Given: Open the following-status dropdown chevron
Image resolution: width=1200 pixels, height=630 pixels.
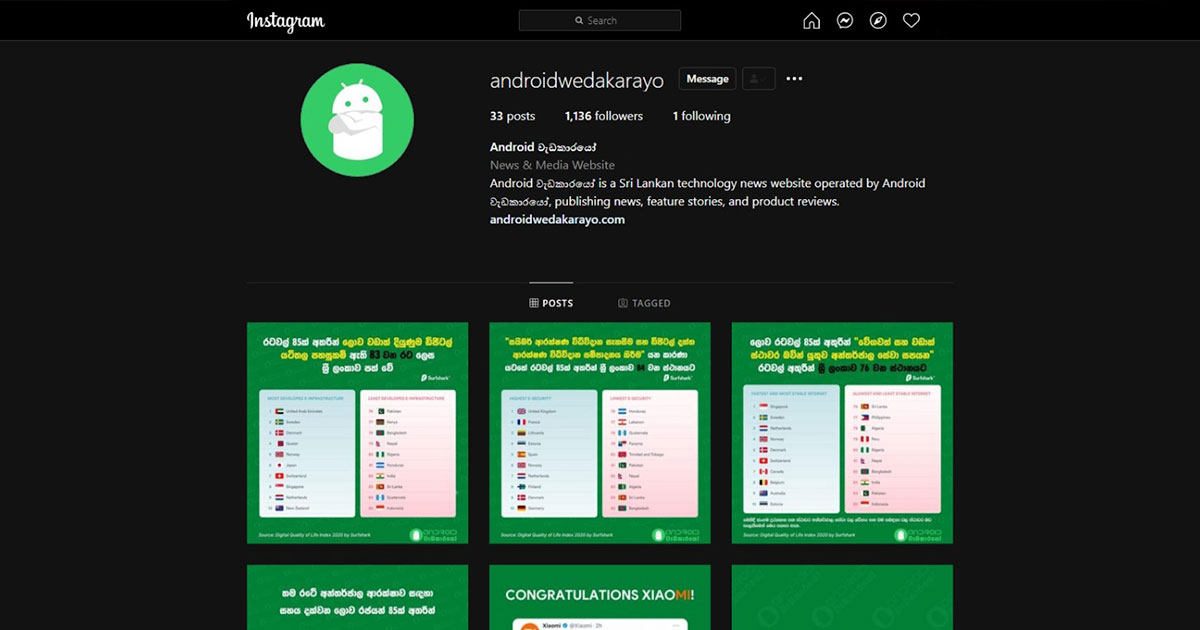Looking at the screenshot, I should 758,78.
